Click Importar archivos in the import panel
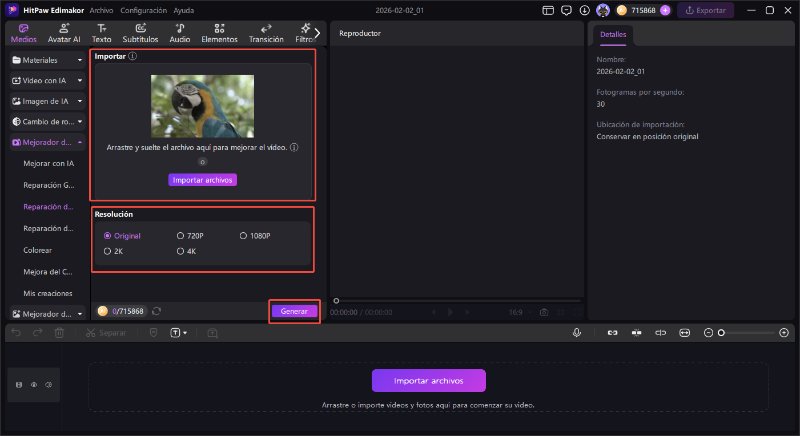Screen dimensions: 800x436 tap(203, 180)
